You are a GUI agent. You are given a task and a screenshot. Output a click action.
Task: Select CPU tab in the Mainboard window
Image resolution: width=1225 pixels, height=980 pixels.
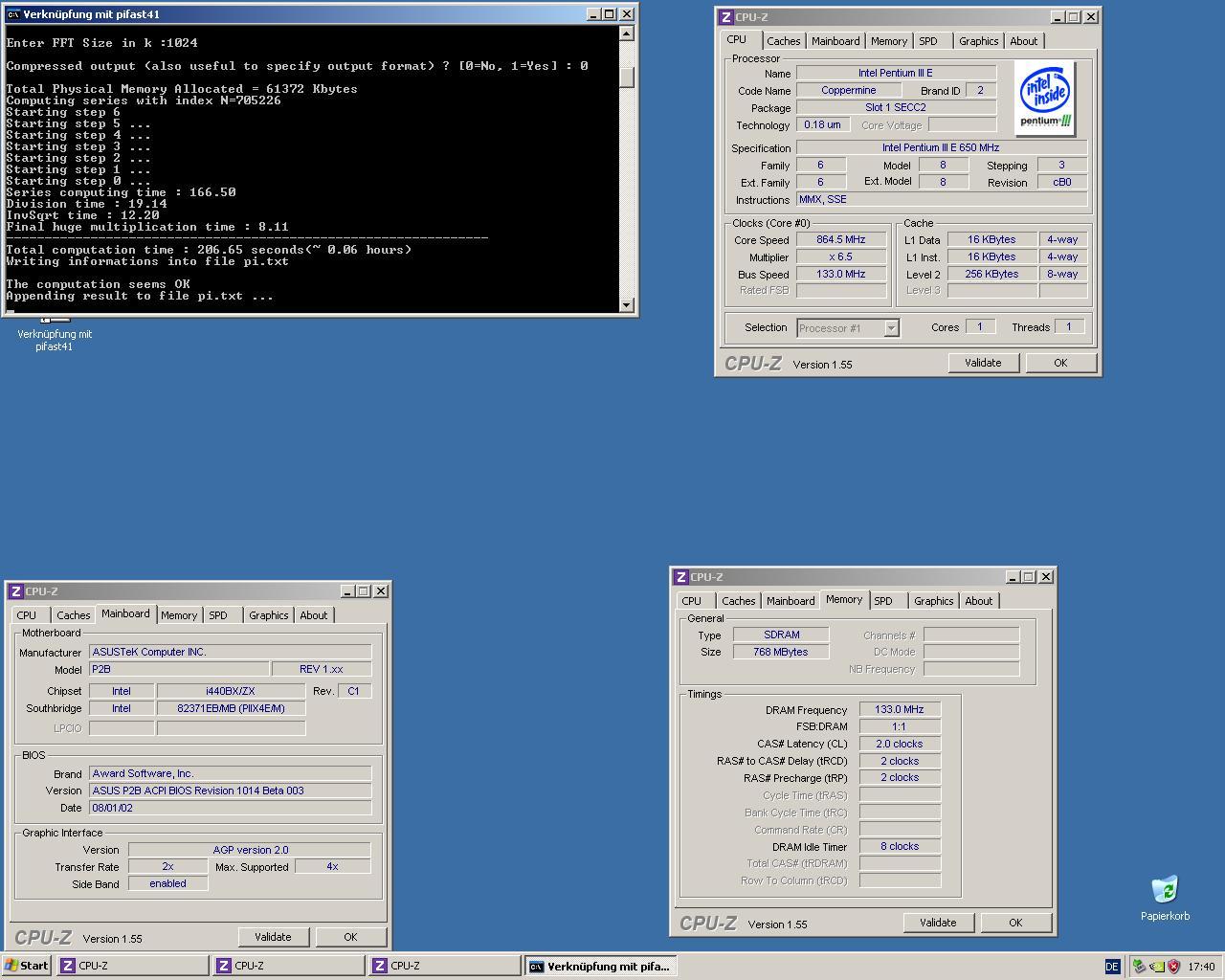point(27,615)
